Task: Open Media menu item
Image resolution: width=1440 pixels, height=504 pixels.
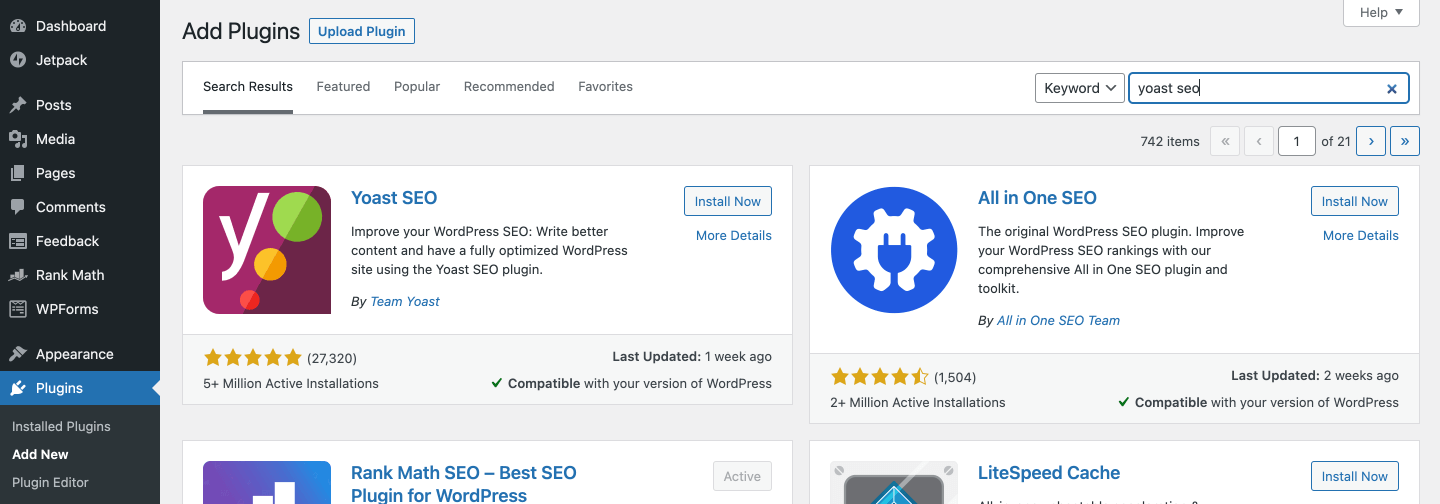Action: 80,139
